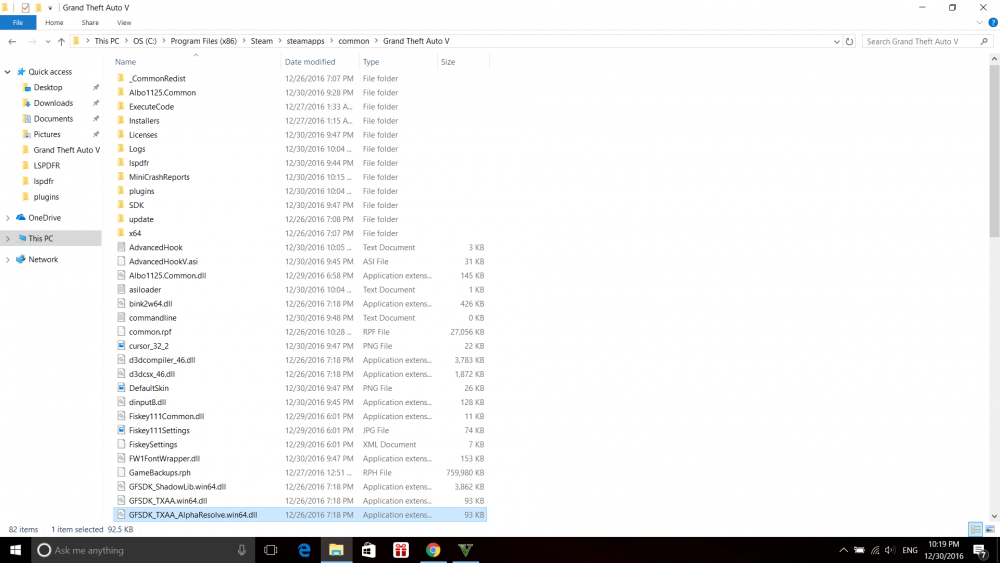
Task: Open the Action Center notification icon
Action: pos(981,550)
